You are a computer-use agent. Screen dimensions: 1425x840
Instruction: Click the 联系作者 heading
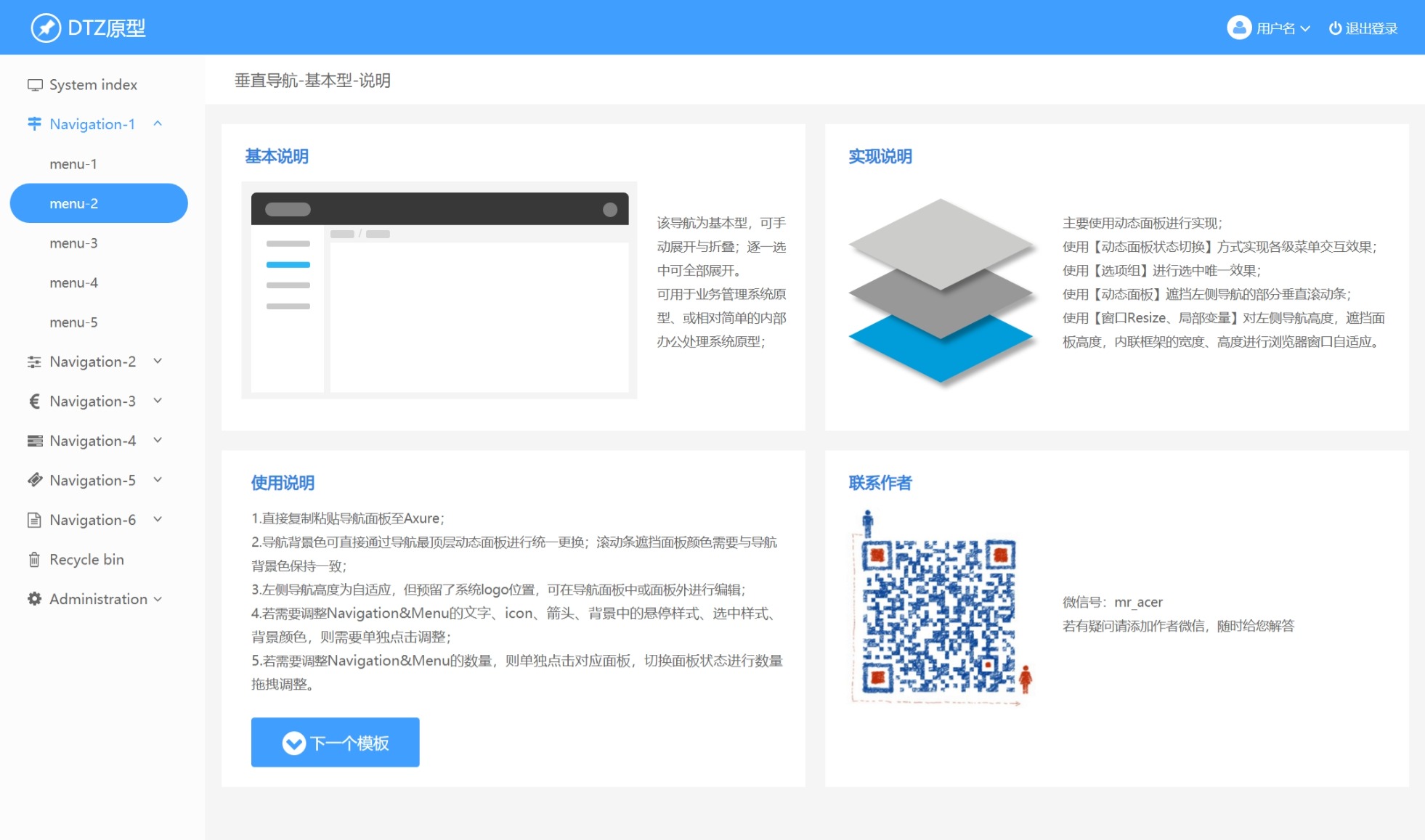[x=880, y=483]
